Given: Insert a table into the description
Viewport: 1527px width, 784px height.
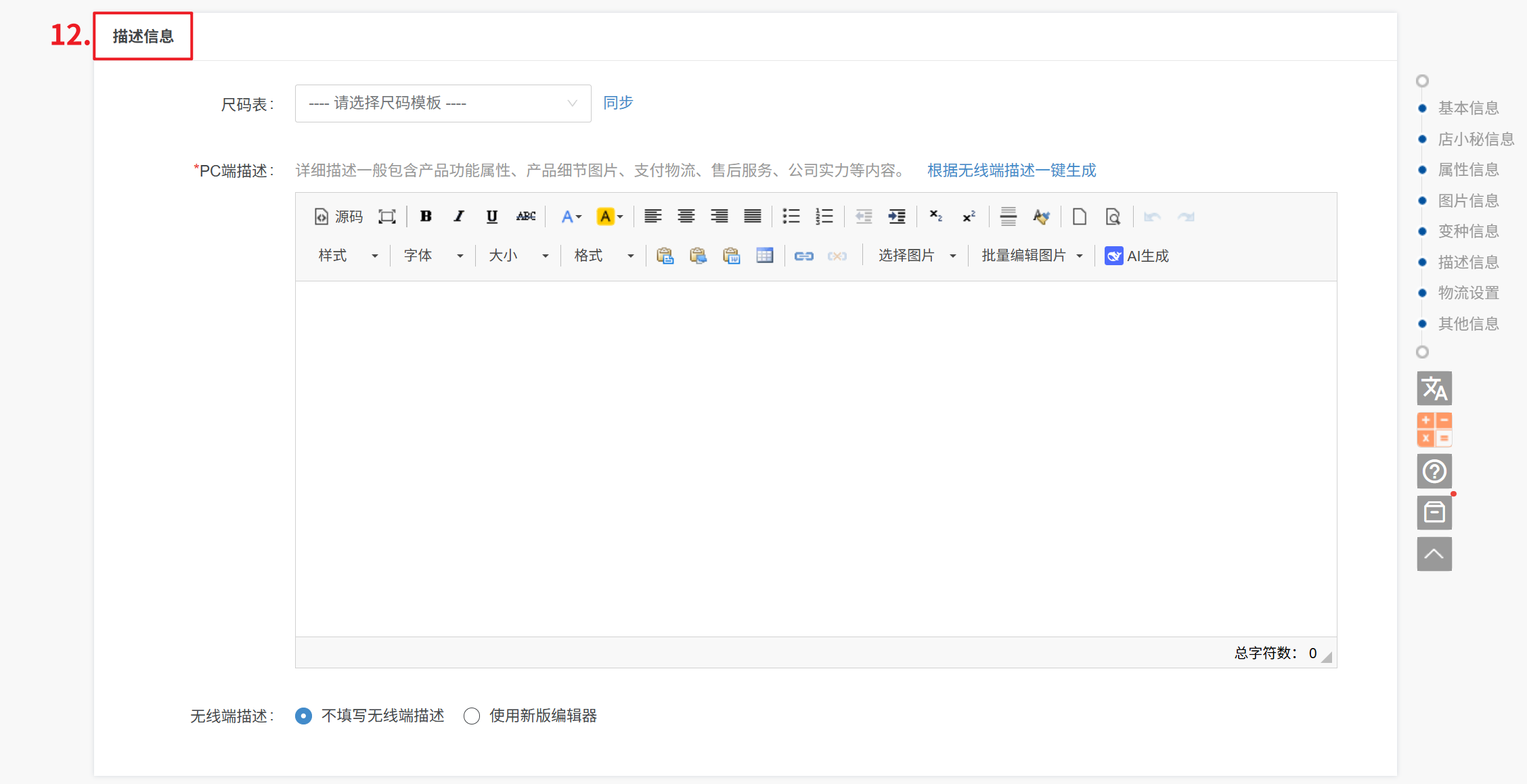Looking at the screenshot, I should 764,256.
